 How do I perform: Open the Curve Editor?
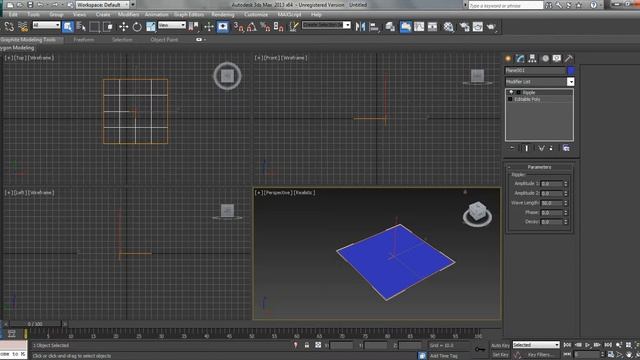pos(419,27)
